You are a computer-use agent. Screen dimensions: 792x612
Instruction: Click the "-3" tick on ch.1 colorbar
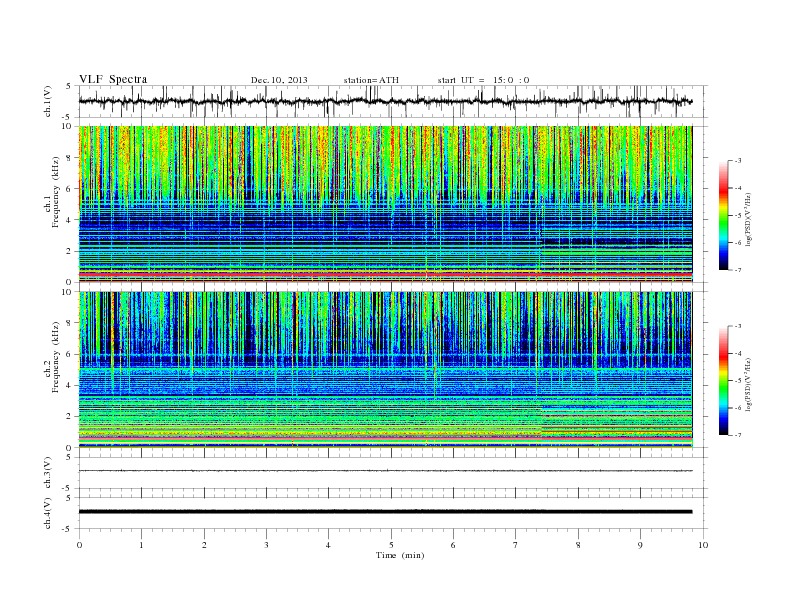click(x=738, y=161)
